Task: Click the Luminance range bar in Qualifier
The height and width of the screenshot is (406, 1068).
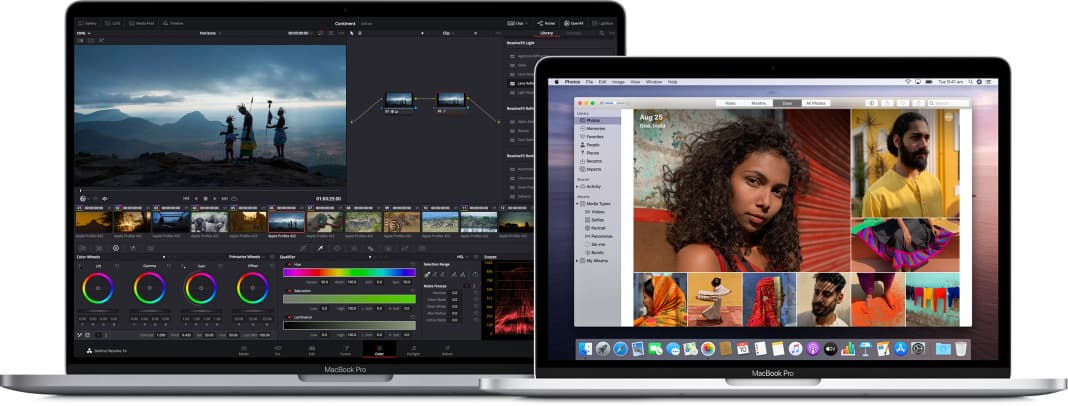Action: tap(349, 326)
